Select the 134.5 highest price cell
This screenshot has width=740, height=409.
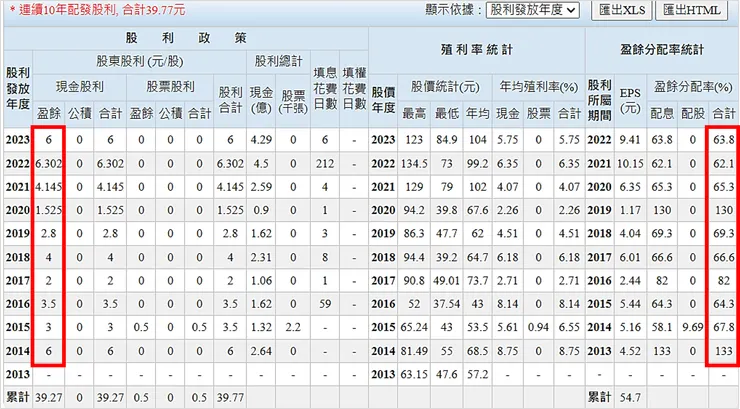click(414, 164)
